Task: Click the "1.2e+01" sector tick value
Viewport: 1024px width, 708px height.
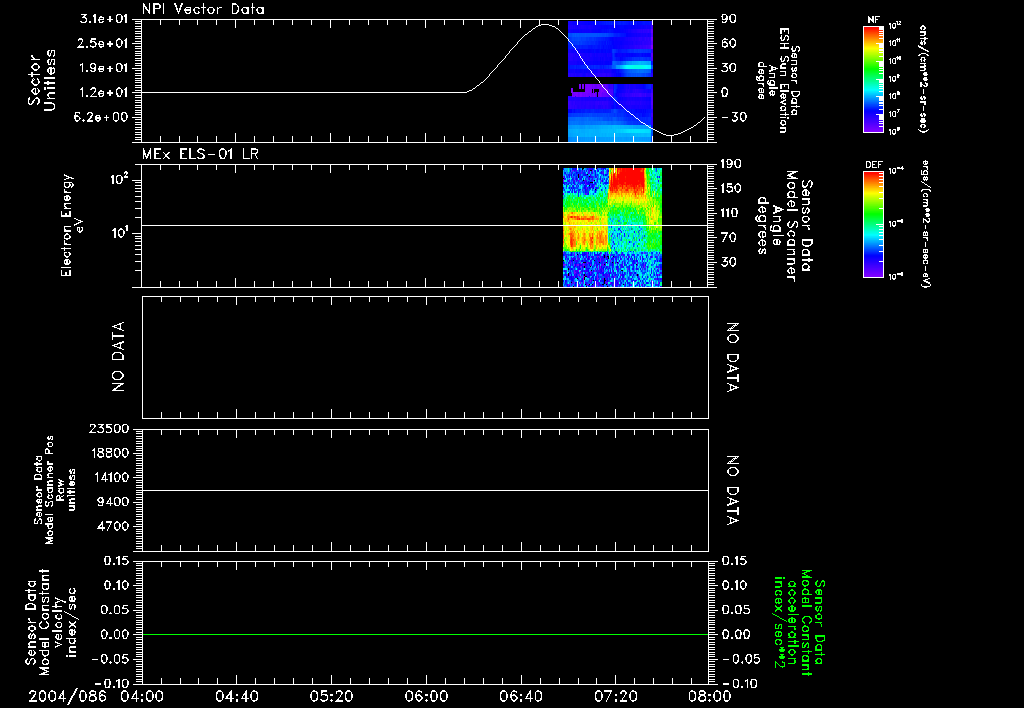Action: pos(104,93)
